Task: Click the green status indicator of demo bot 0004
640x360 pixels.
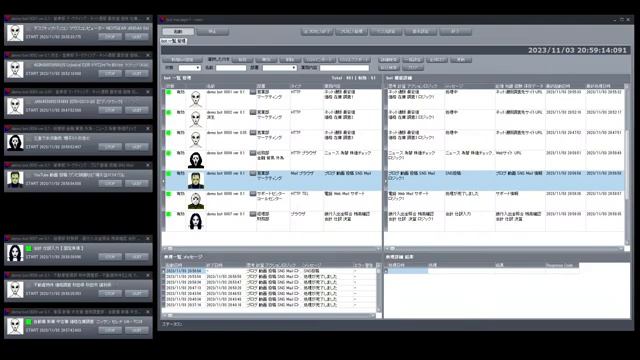Action: click(x=169, y=153)
